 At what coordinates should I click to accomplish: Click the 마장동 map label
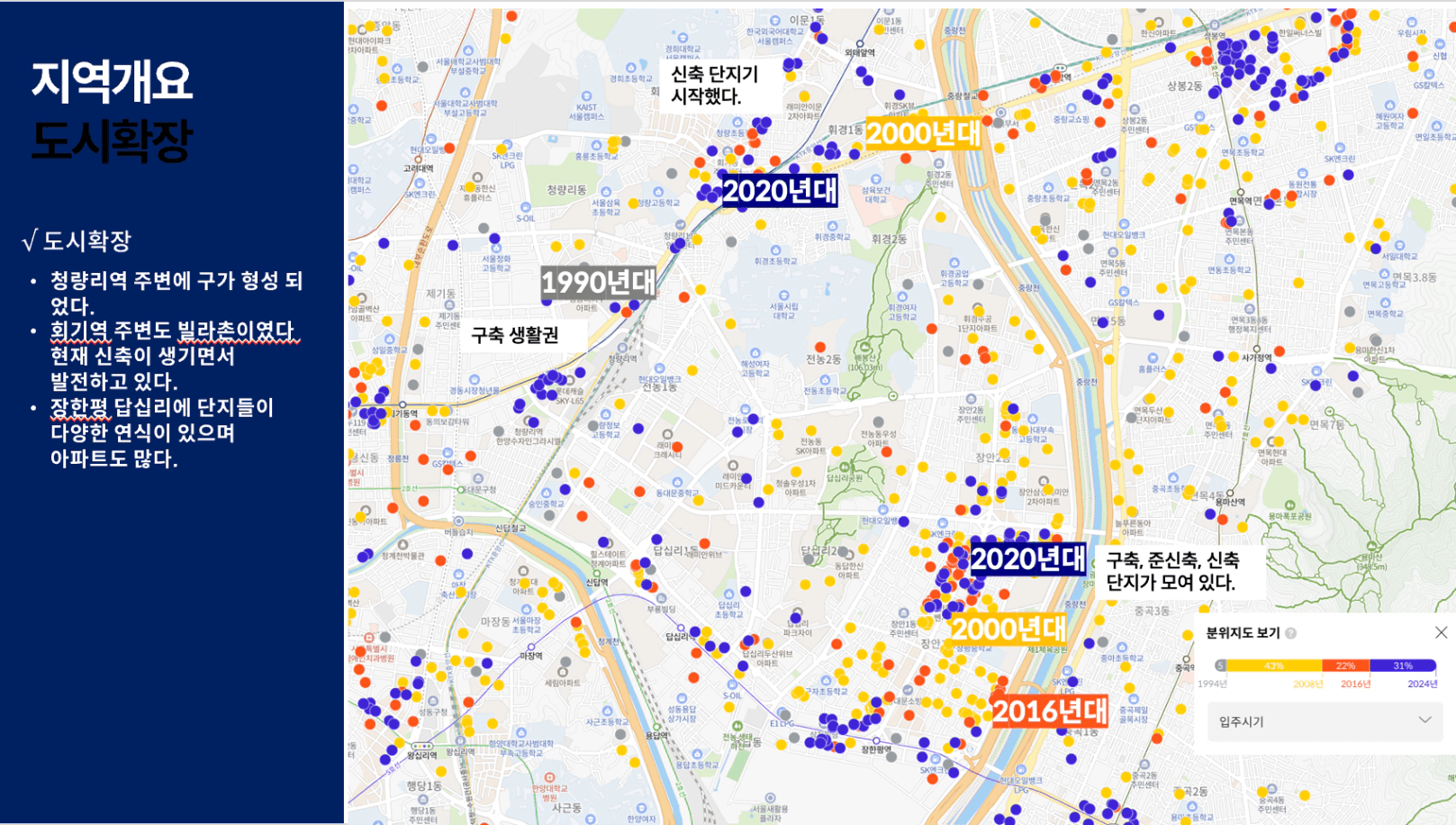point(495,621)
